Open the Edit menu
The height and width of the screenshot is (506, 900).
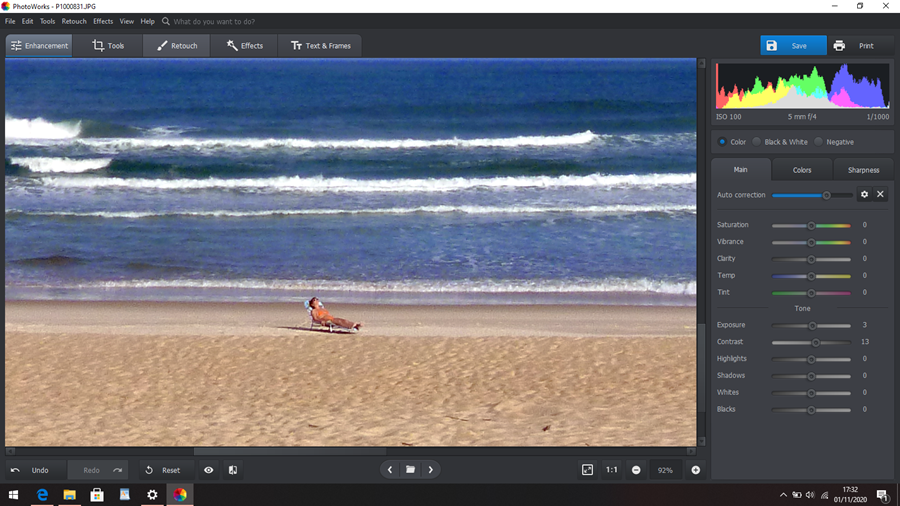[28, 21]
